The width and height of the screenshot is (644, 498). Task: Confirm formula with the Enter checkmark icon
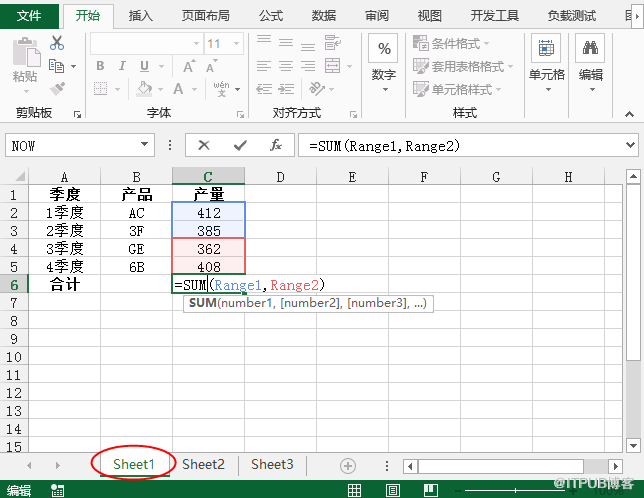click(x=240, y=146)
